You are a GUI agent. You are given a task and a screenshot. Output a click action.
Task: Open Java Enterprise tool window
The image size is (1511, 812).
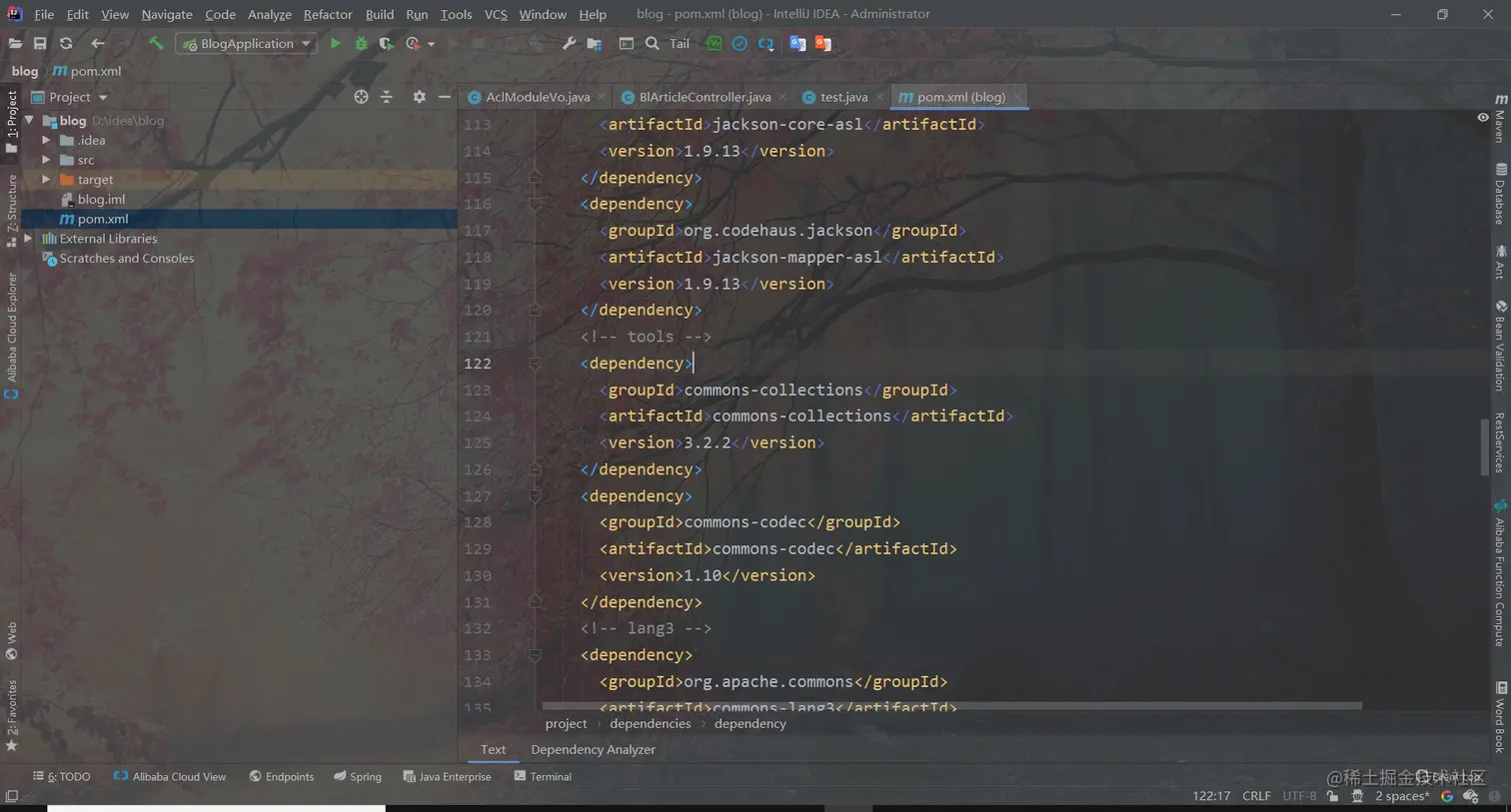point(447,776)
